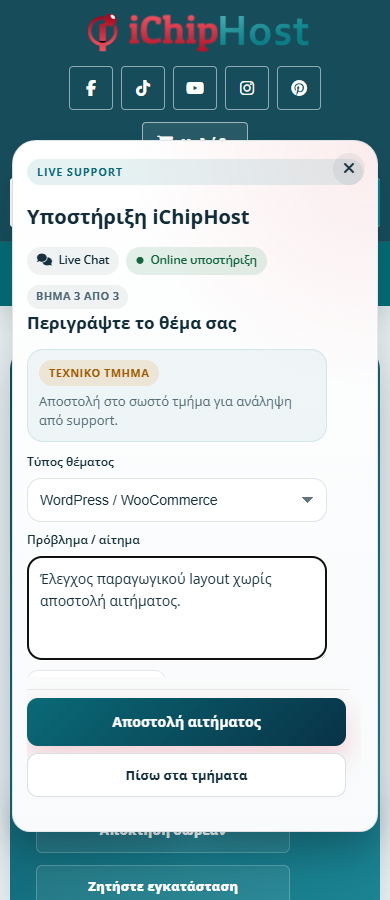Submit with Αποστολή αιτήματος button

[x=187, y=722]
